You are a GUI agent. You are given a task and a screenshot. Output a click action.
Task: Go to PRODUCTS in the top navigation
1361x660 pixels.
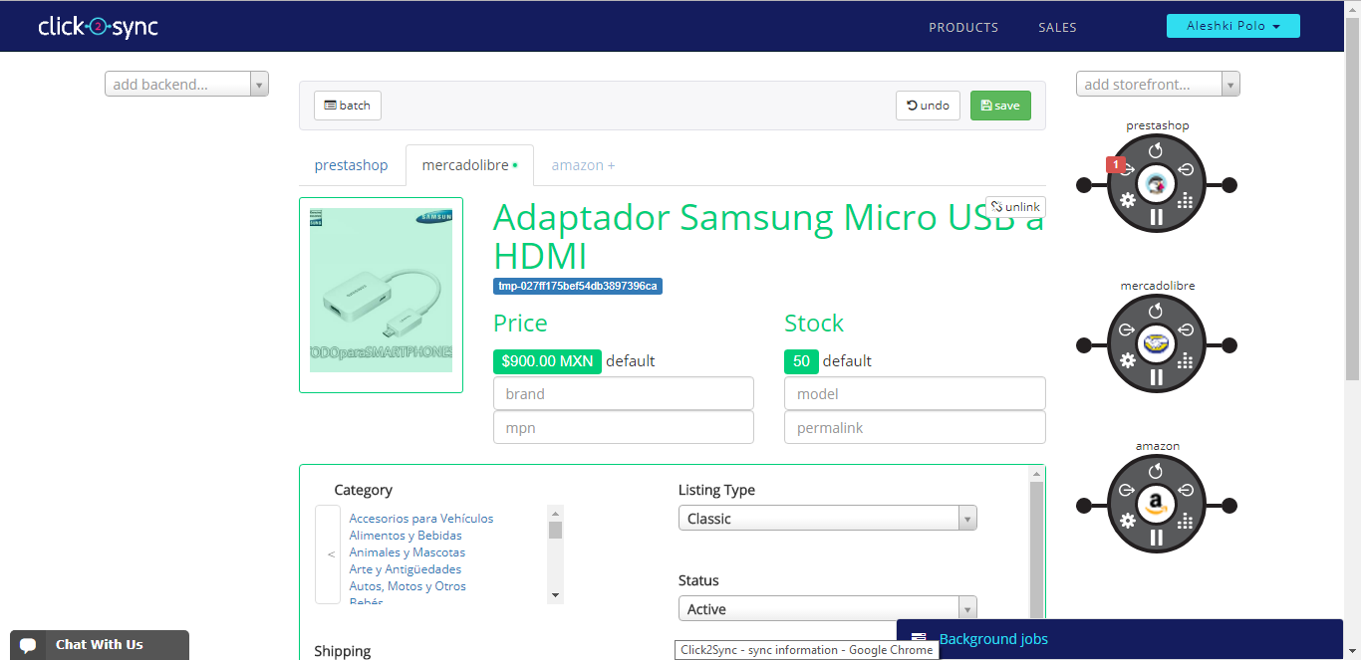coord(963,27)
